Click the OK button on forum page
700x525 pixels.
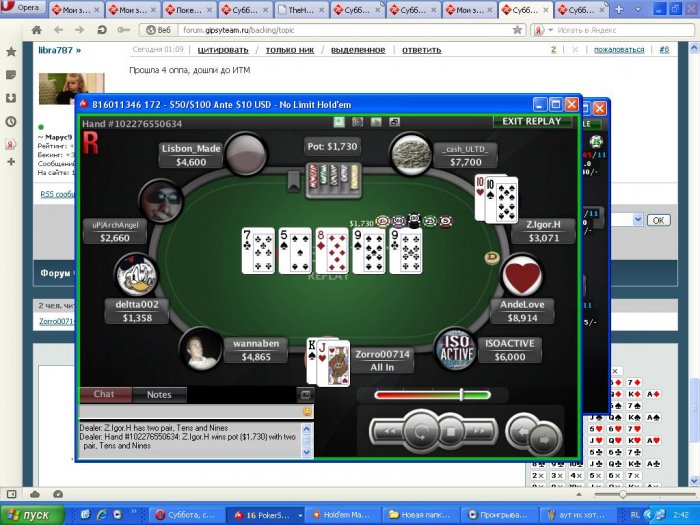658,220
